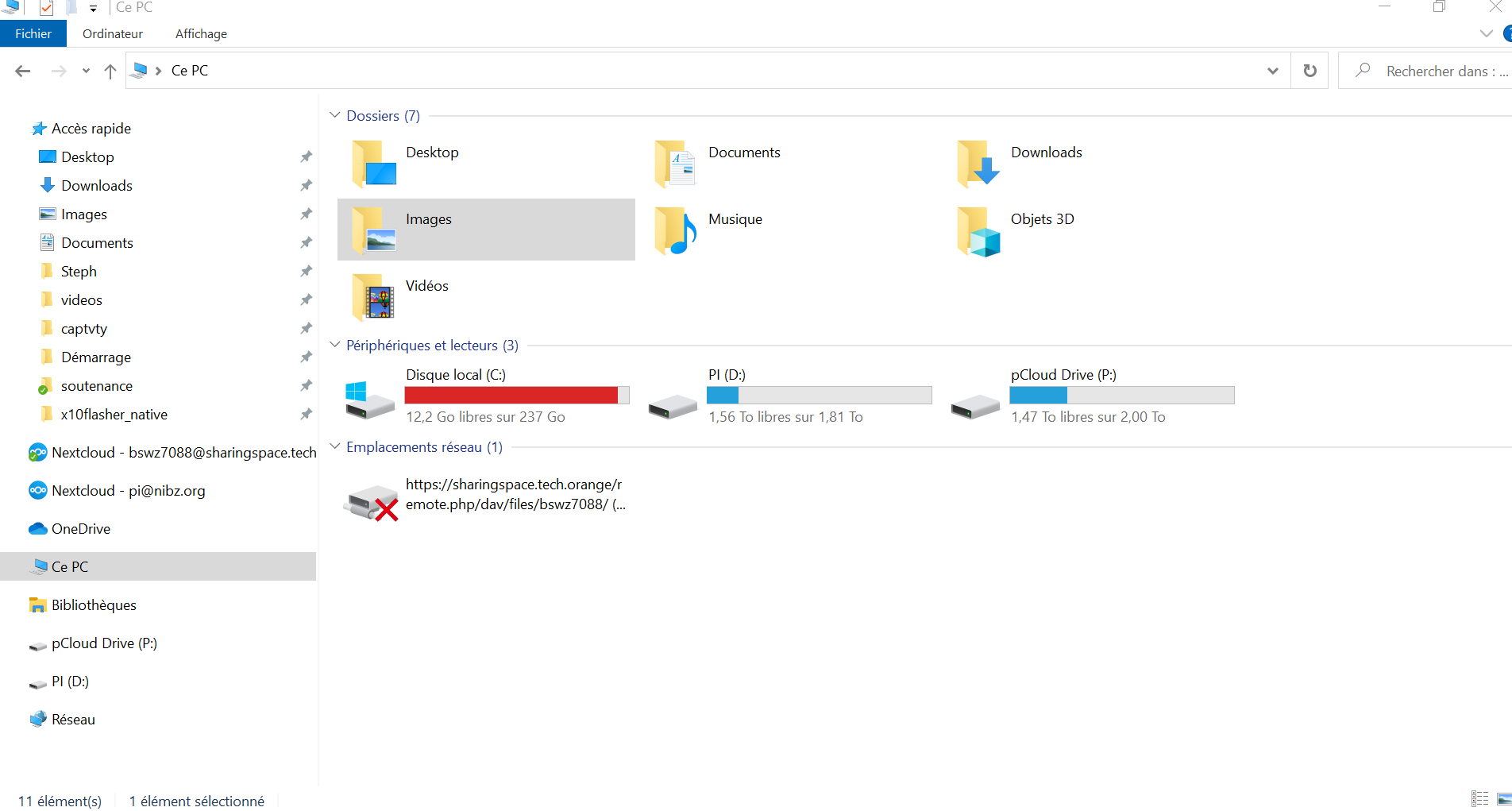
Task: Collapse the Périphériques et lecteurs section
Action: tap(335, 346)
